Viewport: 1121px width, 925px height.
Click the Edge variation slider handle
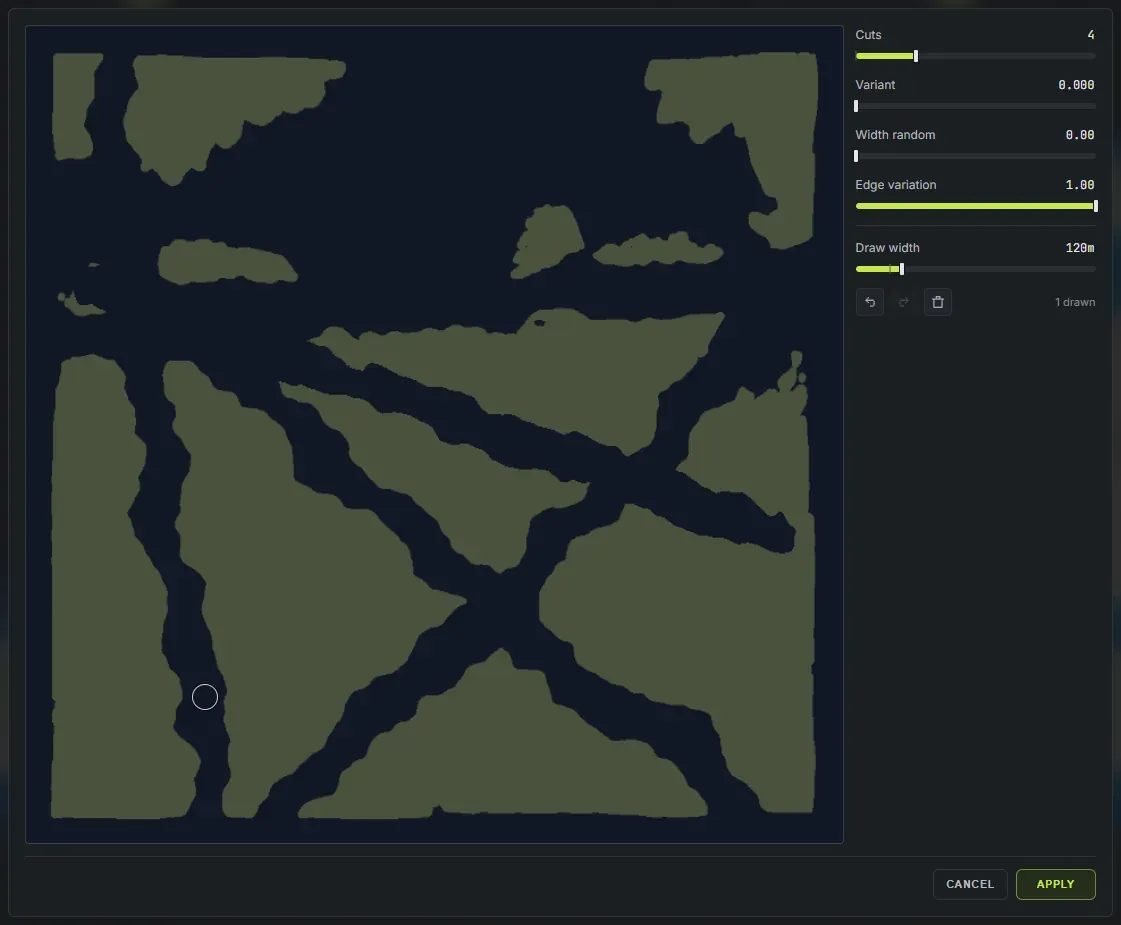click(x=1095, y=206)
